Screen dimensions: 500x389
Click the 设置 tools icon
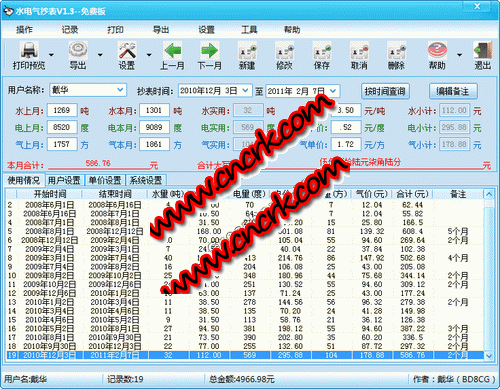127,50
